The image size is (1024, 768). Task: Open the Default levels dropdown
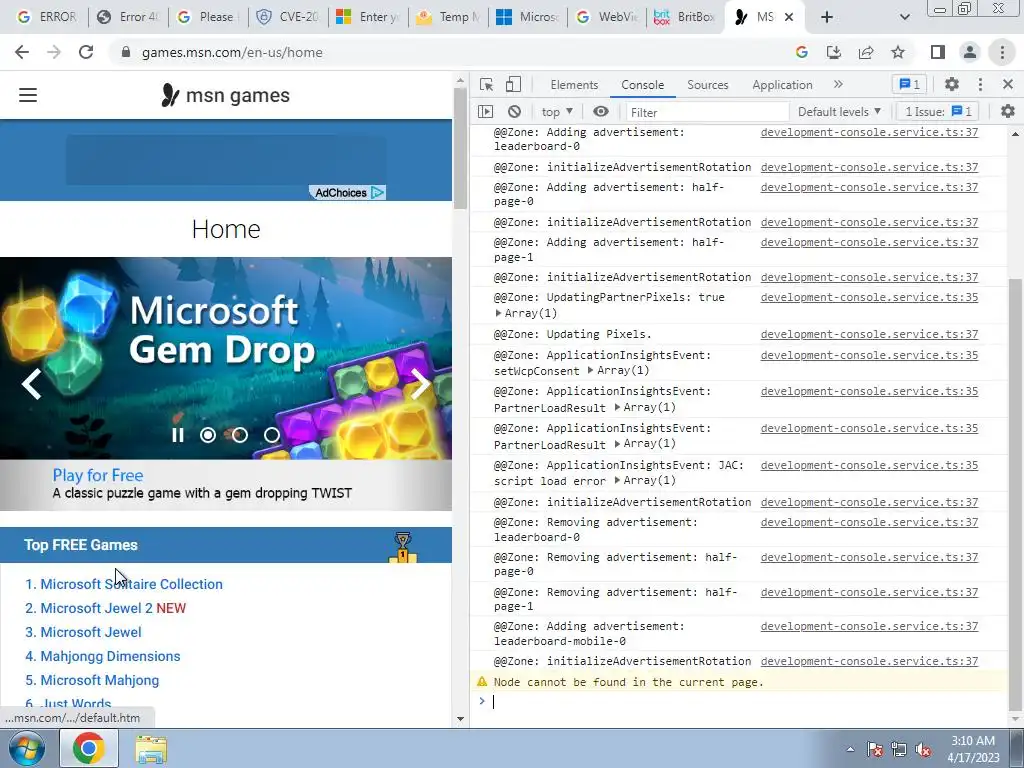[839, 112]
